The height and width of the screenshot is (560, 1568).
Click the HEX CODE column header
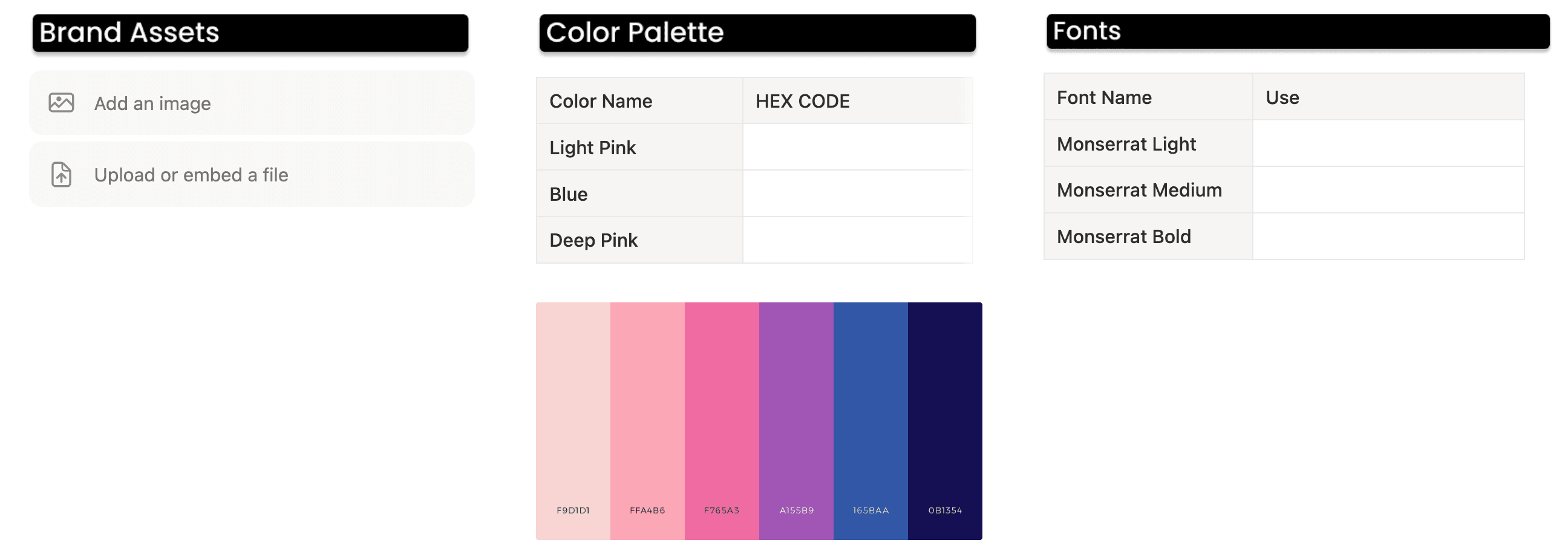click(802, 101)
